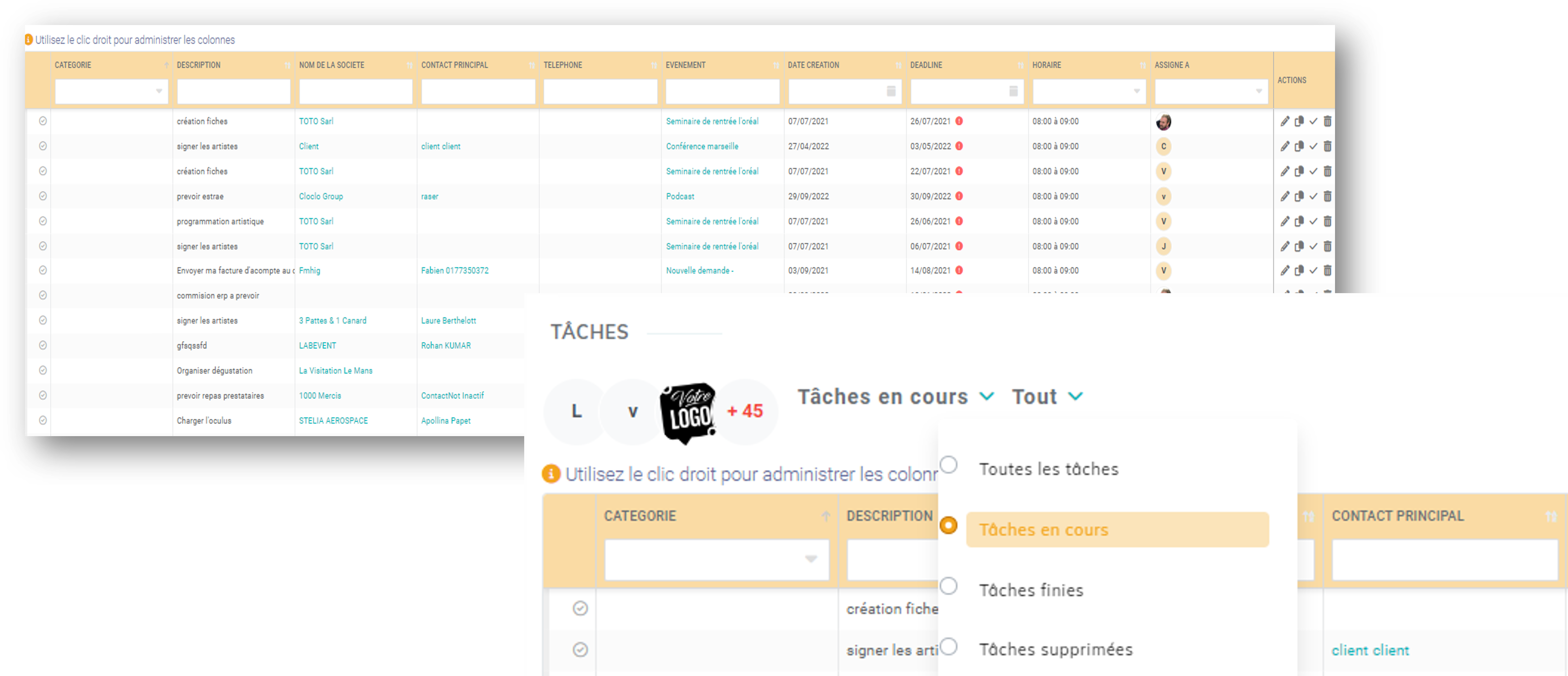
Task: Delete the Nouvelle demande task
Action: click(x=1328, y=270)
